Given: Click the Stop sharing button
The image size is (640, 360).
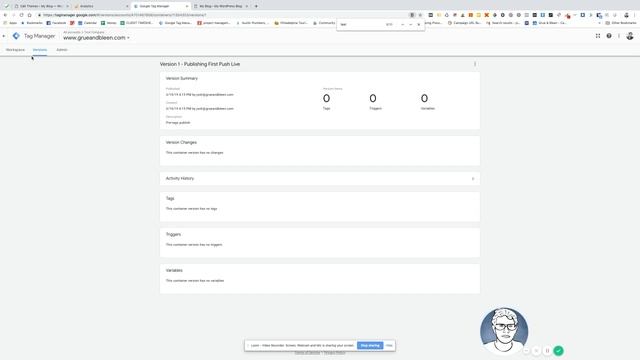Looking at the screenshot, I should coord(370,345).
